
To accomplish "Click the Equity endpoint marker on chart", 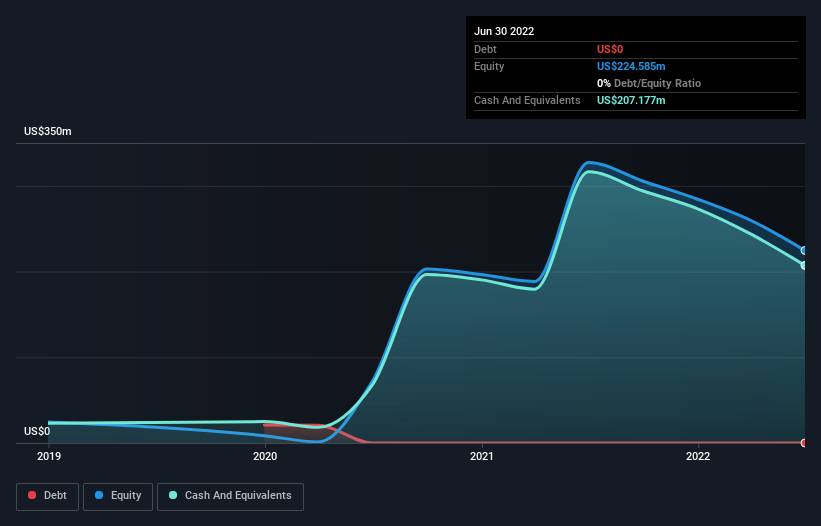I will pyautogui.click(x=804, y=251).
